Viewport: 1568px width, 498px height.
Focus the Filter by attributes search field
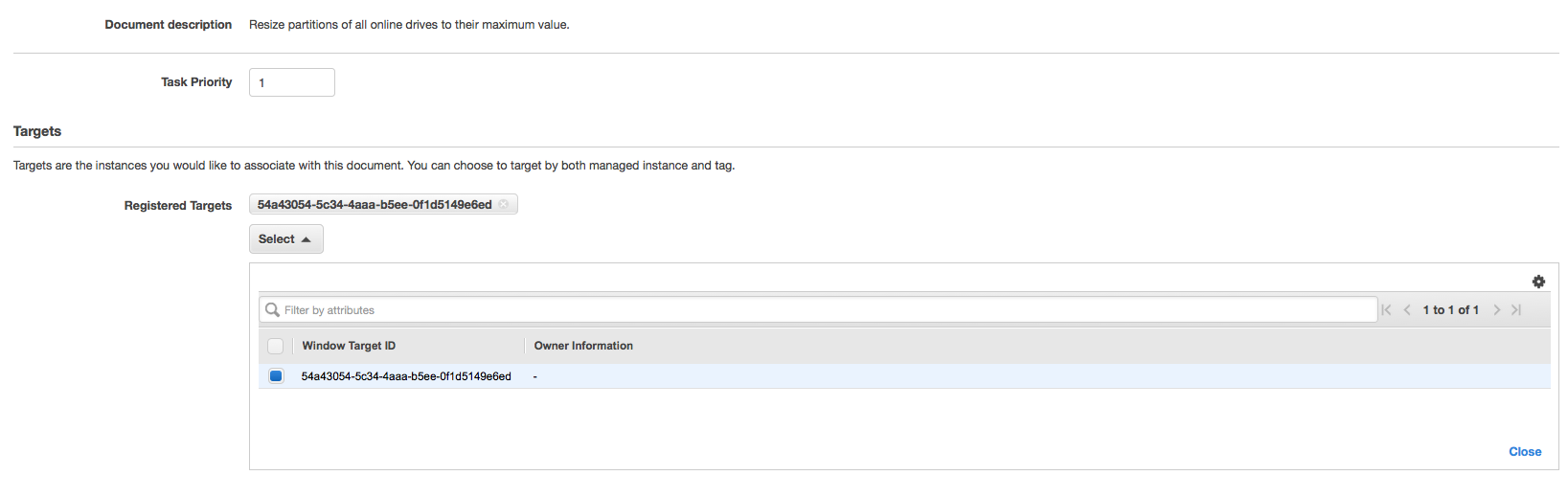(x=818, y=309)
